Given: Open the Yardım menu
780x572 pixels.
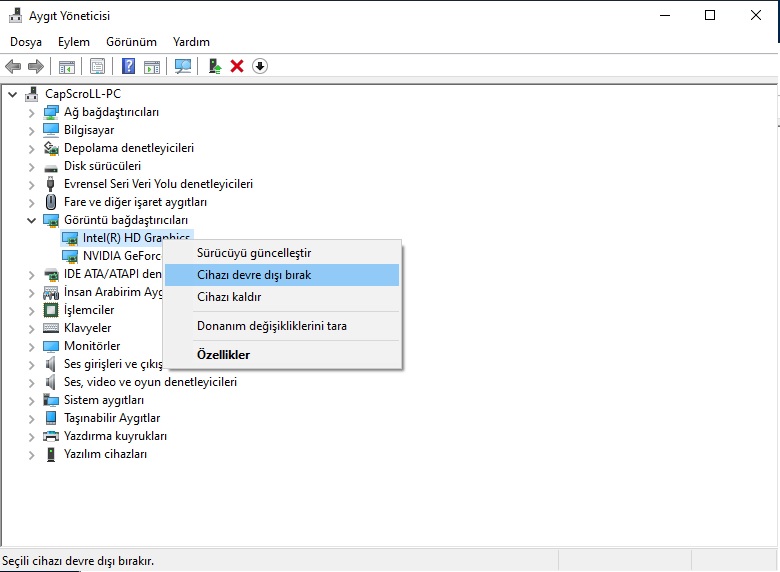Looking at the screenshot, I should click(x=191, y=42).
